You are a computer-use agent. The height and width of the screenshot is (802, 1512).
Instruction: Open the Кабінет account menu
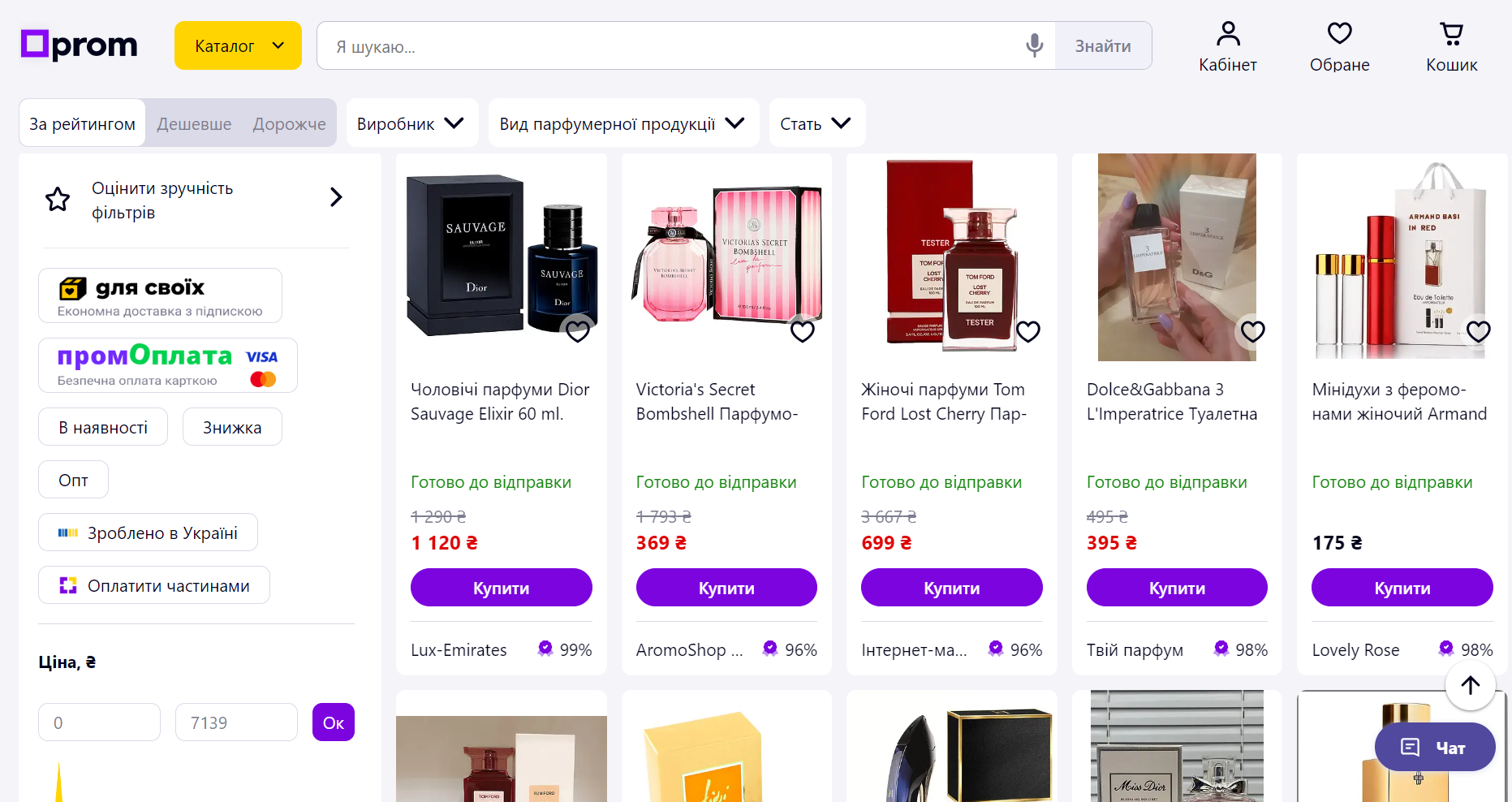(x=1227, y=45)
